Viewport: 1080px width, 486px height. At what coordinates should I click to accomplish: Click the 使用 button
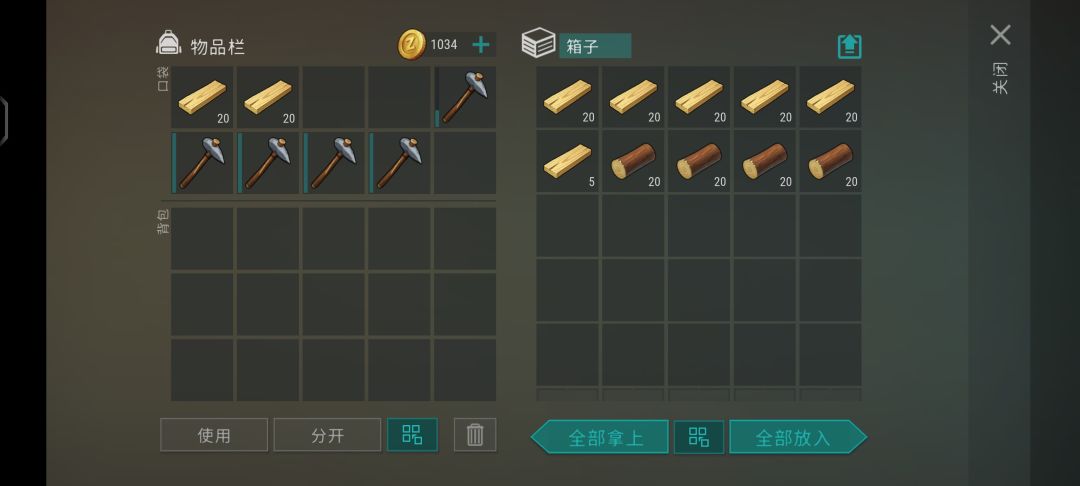(214, 435)
